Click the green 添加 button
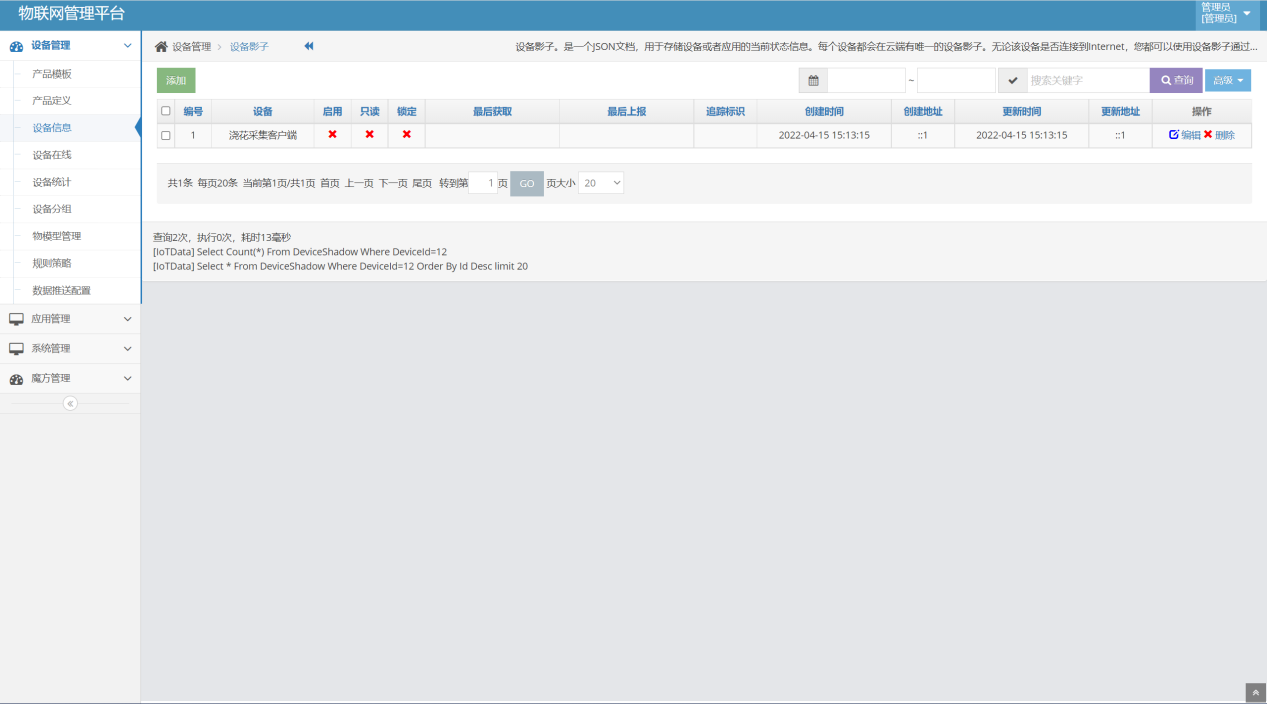1267x704 pixels. click(176, 80)
